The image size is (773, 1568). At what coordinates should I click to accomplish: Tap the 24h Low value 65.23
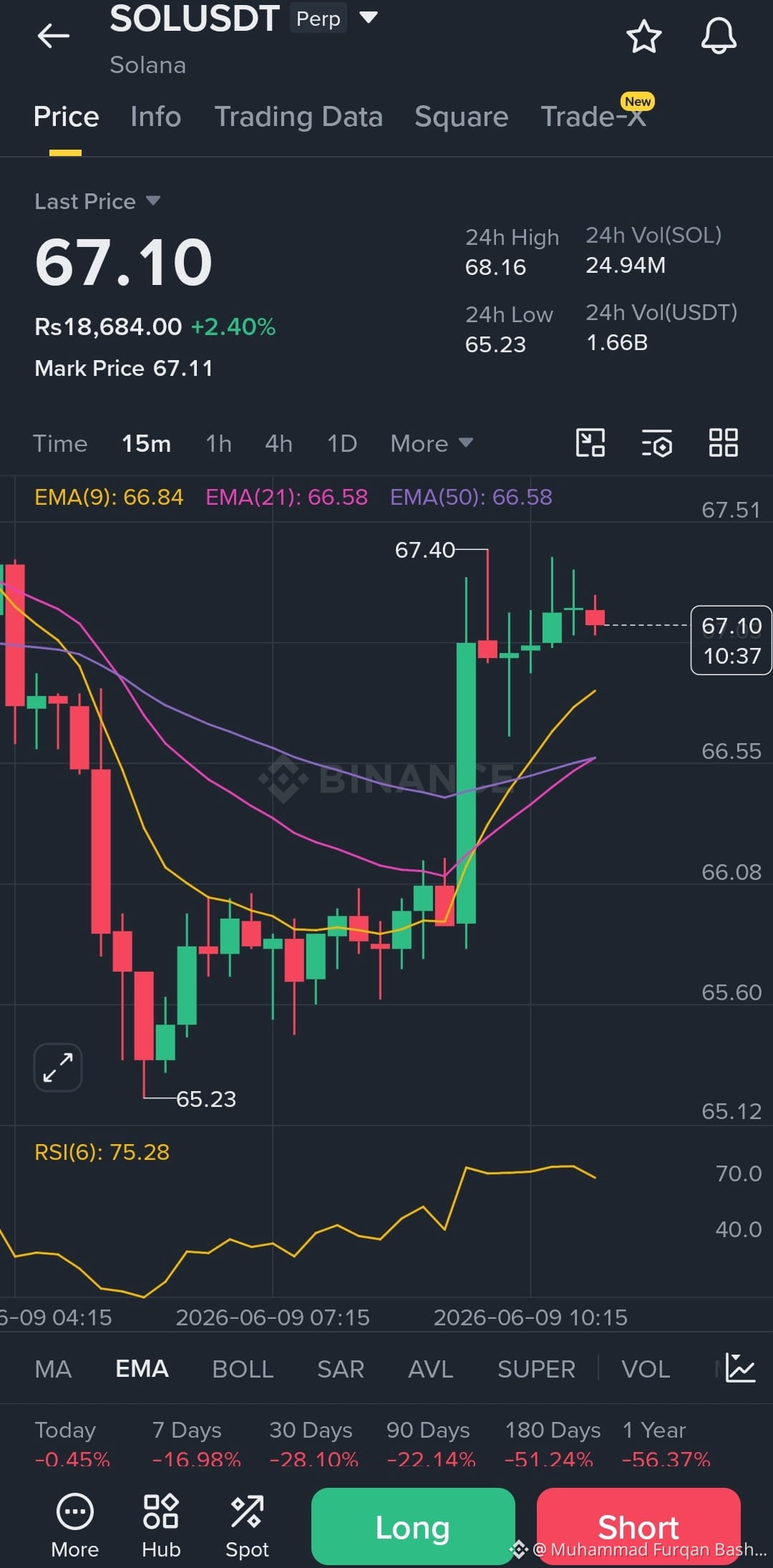(x=495, y=344)
